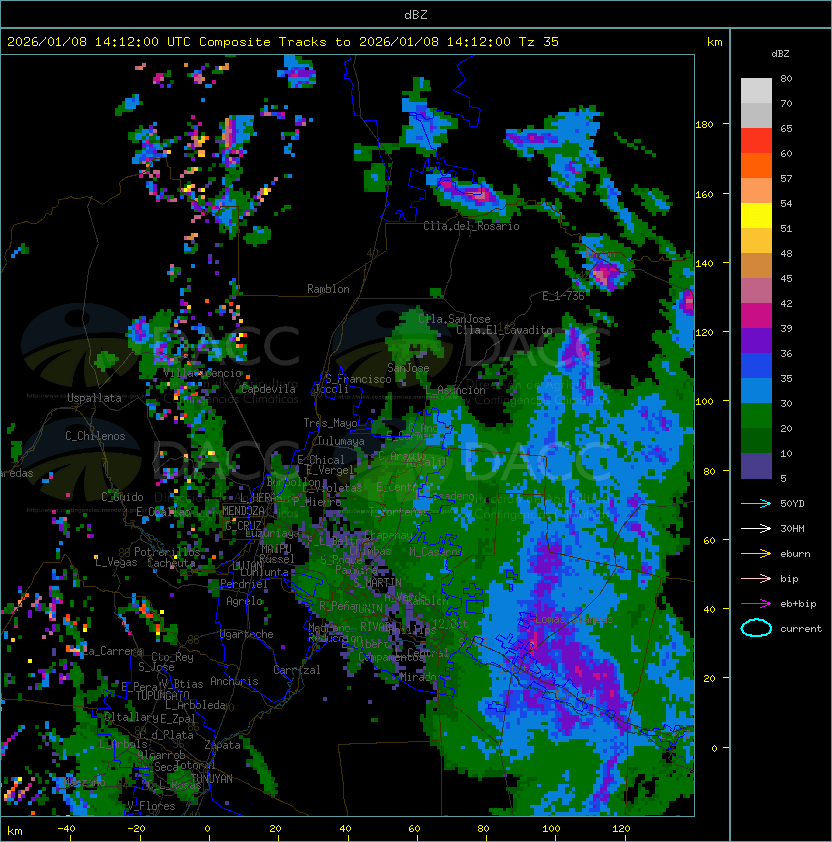The image size is (832, 842).
Task: Click the 'Perdriel' map label
Action: (244, 584)
